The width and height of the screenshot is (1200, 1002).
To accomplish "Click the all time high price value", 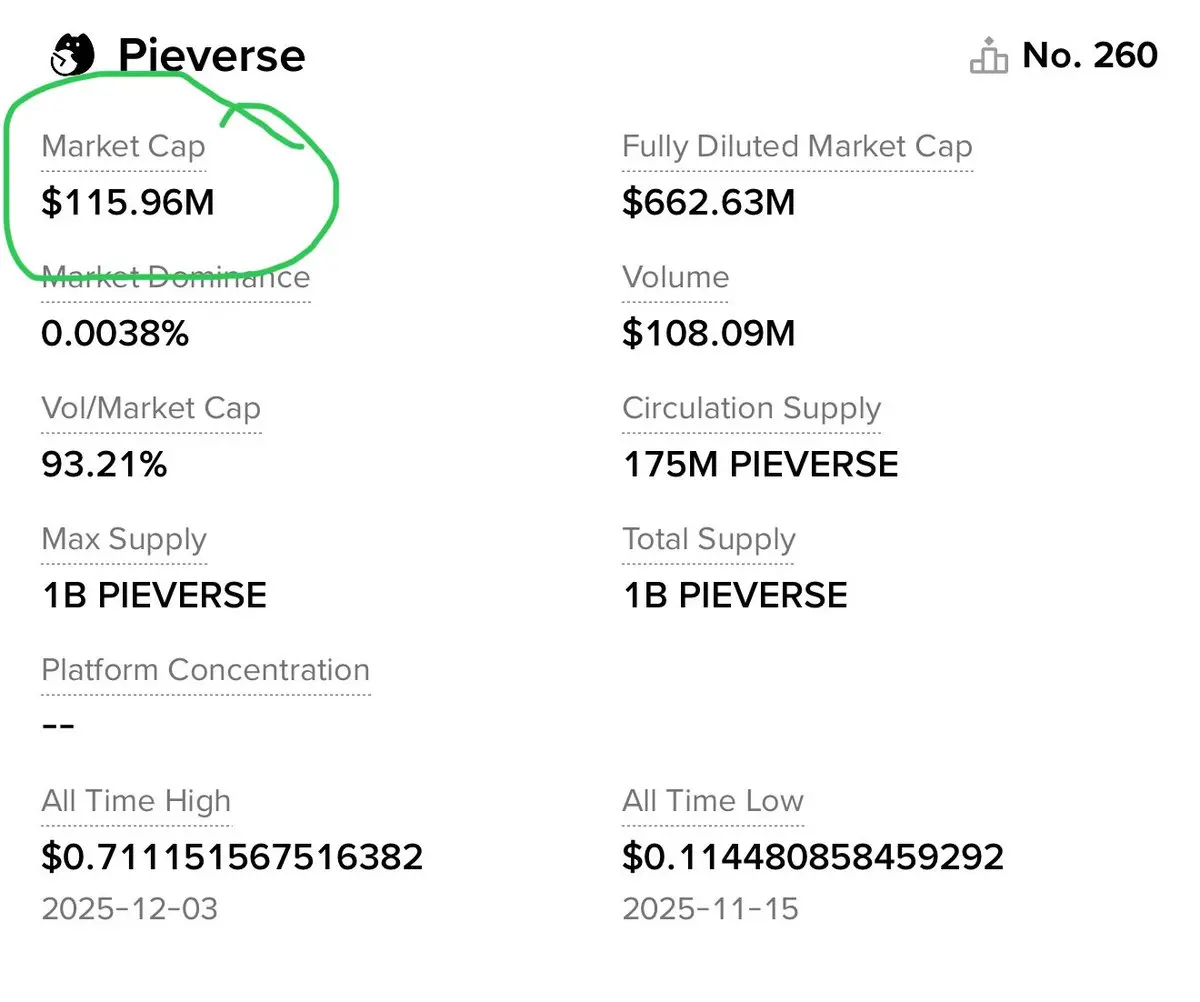I will click(x=232, y=857).
